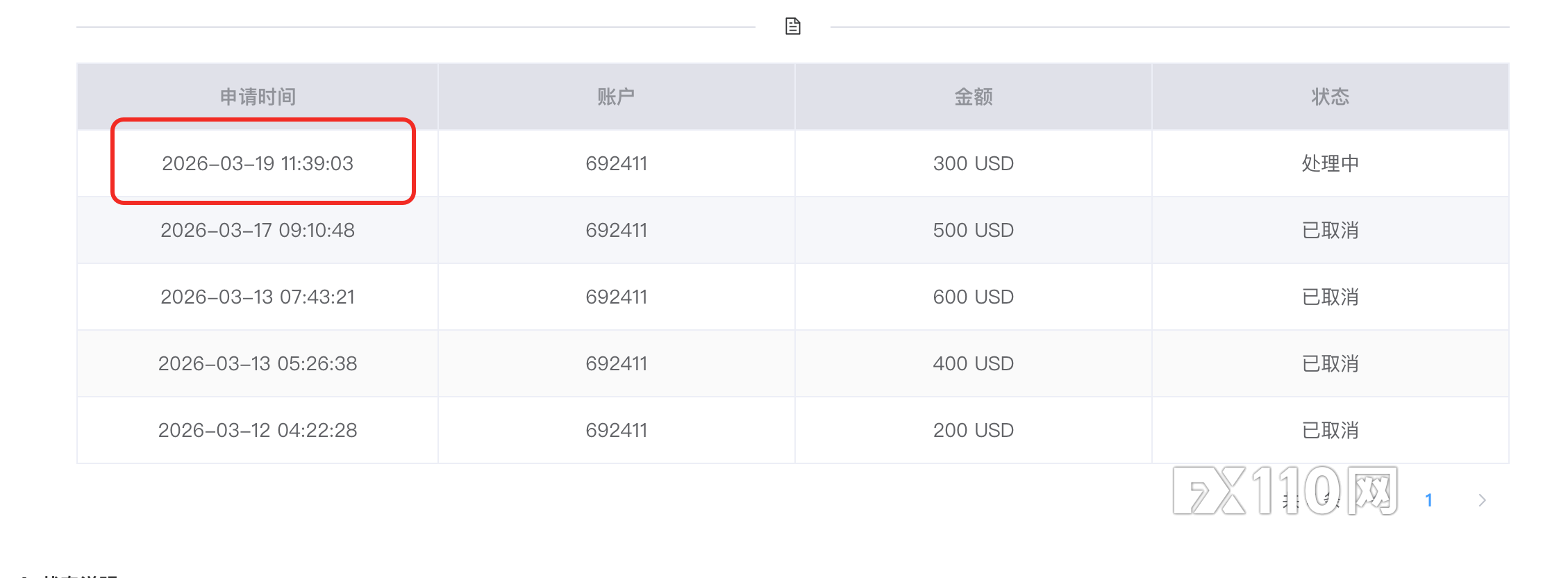1568x578 pixels.
Task: Click the 300 USD amount cell
Action: [x=973, y=163]
